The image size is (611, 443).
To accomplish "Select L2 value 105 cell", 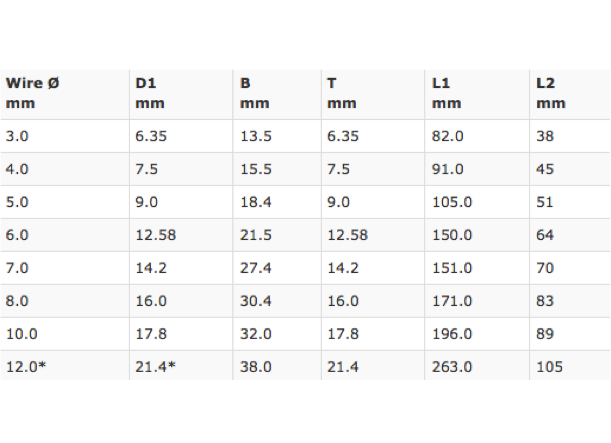I will click(550, 367).
